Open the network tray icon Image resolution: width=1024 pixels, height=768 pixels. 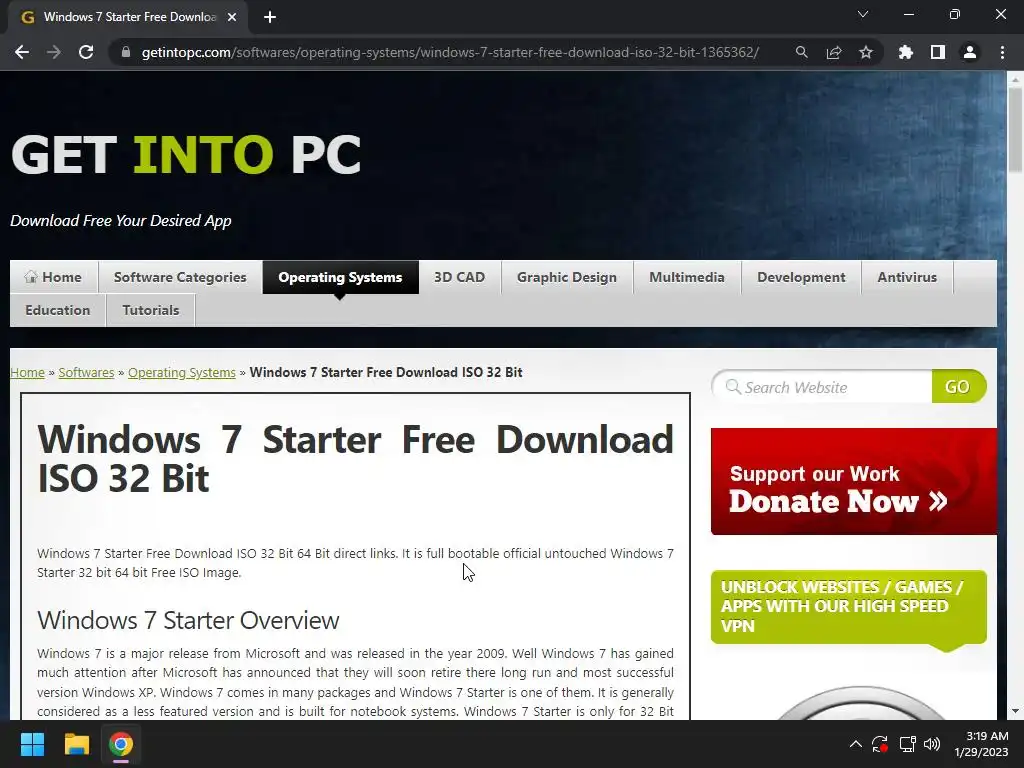[907, 744]
